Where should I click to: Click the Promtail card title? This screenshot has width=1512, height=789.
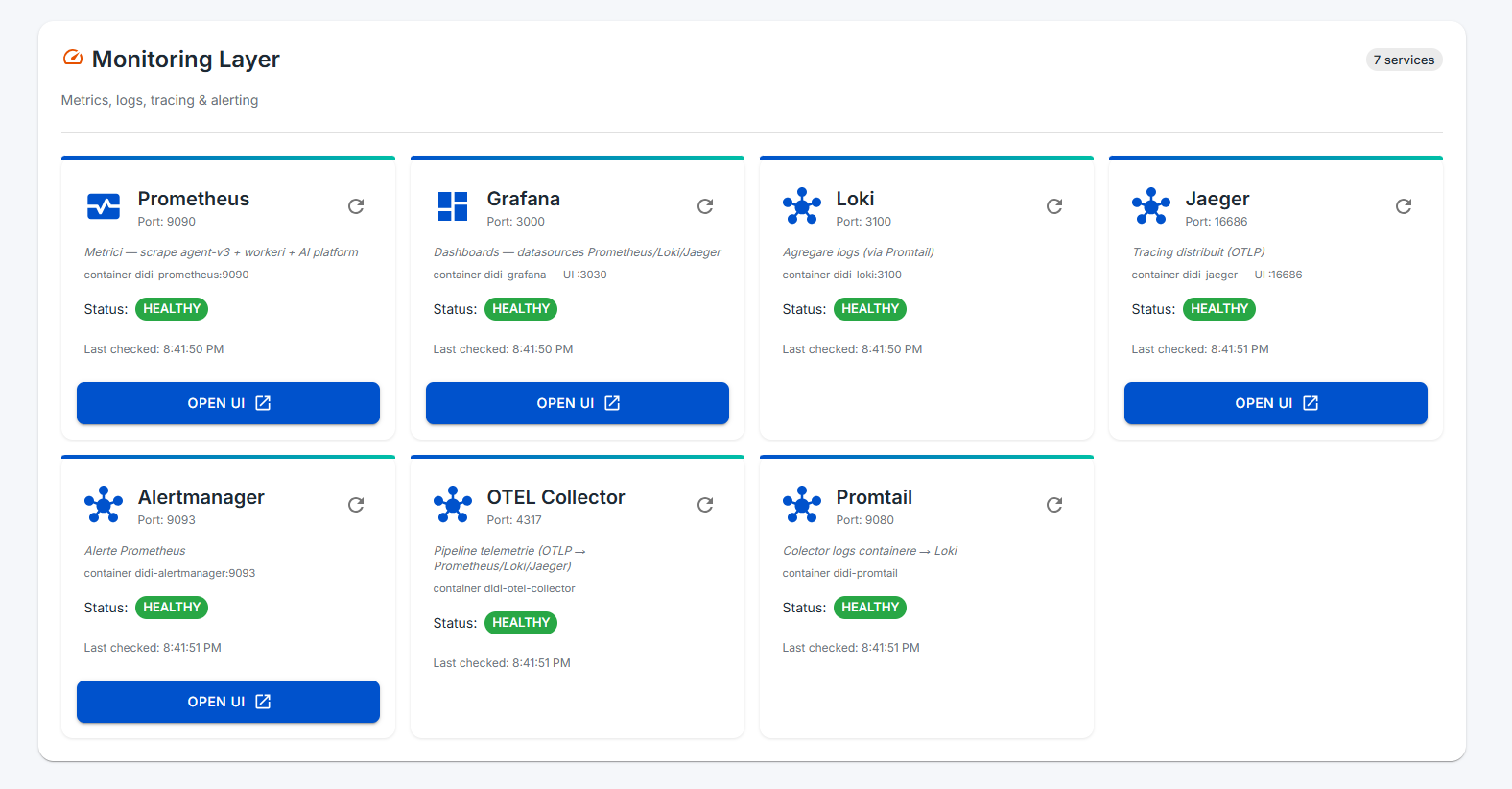coord(874,497)
